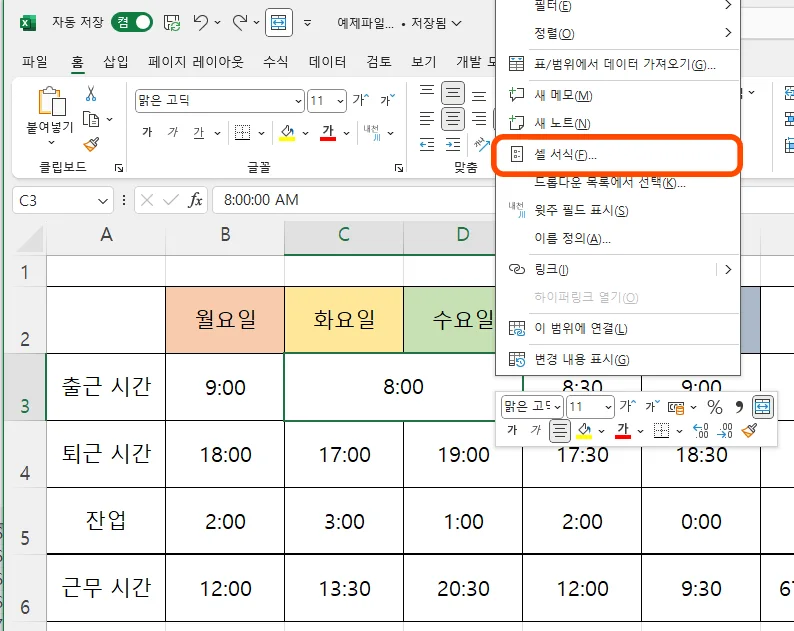Click Increase Indent icon in ribbon
This screenshot has width=794, height=631.
click(453, 145)
